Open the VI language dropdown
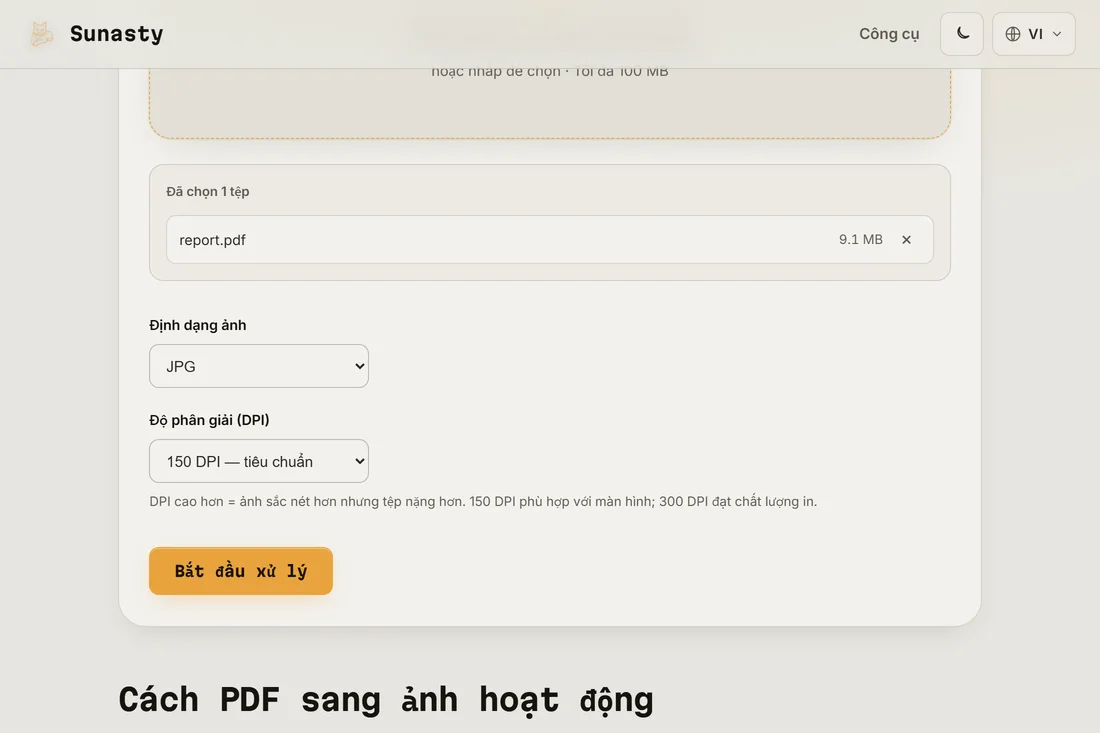The image size is (1100, 733). coord(1033,34)
